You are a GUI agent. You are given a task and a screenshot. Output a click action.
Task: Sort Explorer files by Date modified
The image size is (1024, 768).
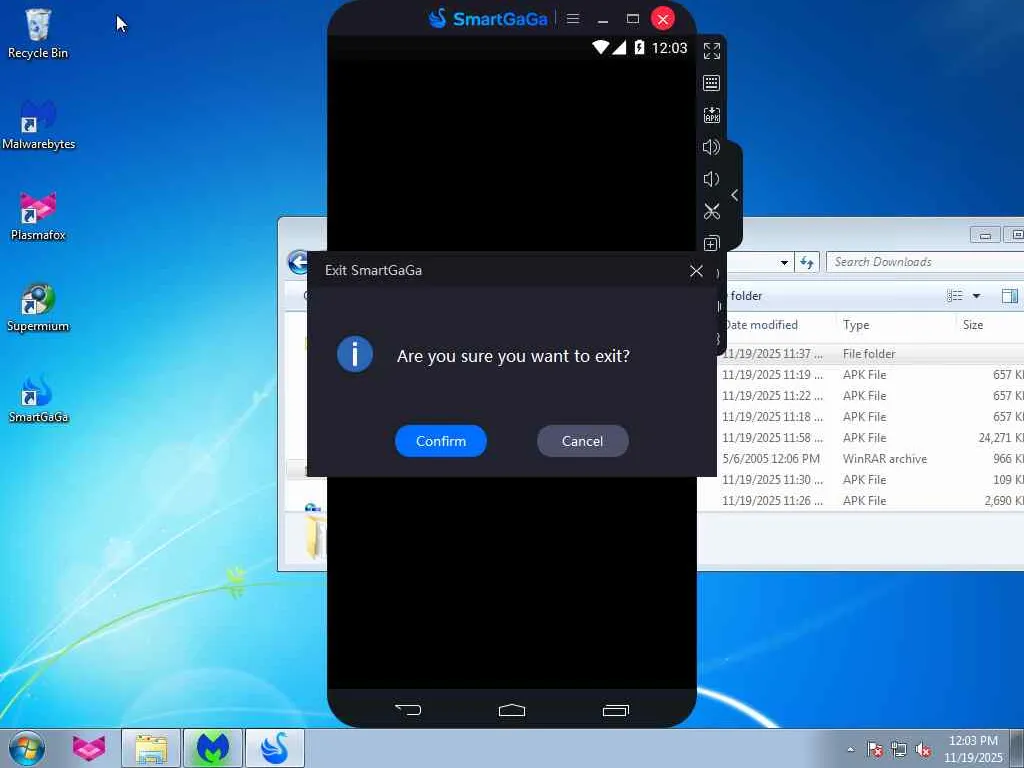click(x=761, y=325)
